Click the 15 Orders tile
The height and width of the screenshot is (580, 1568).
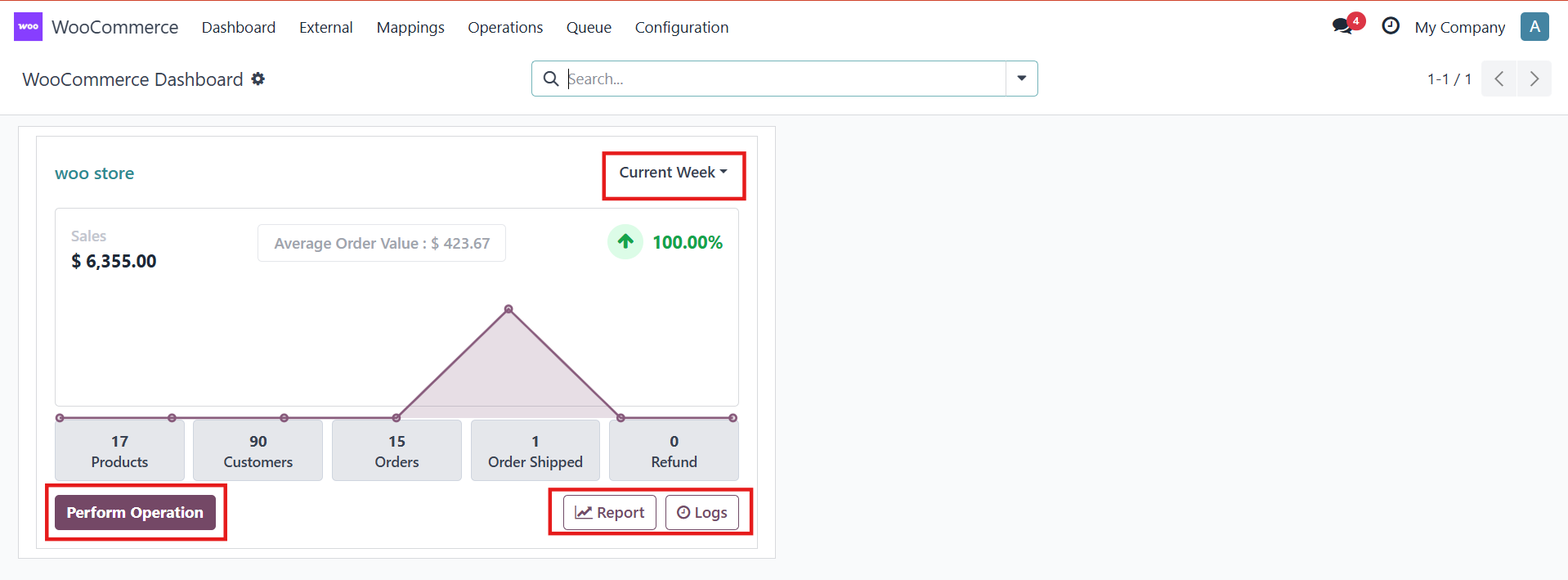click(x=396, y=451)
